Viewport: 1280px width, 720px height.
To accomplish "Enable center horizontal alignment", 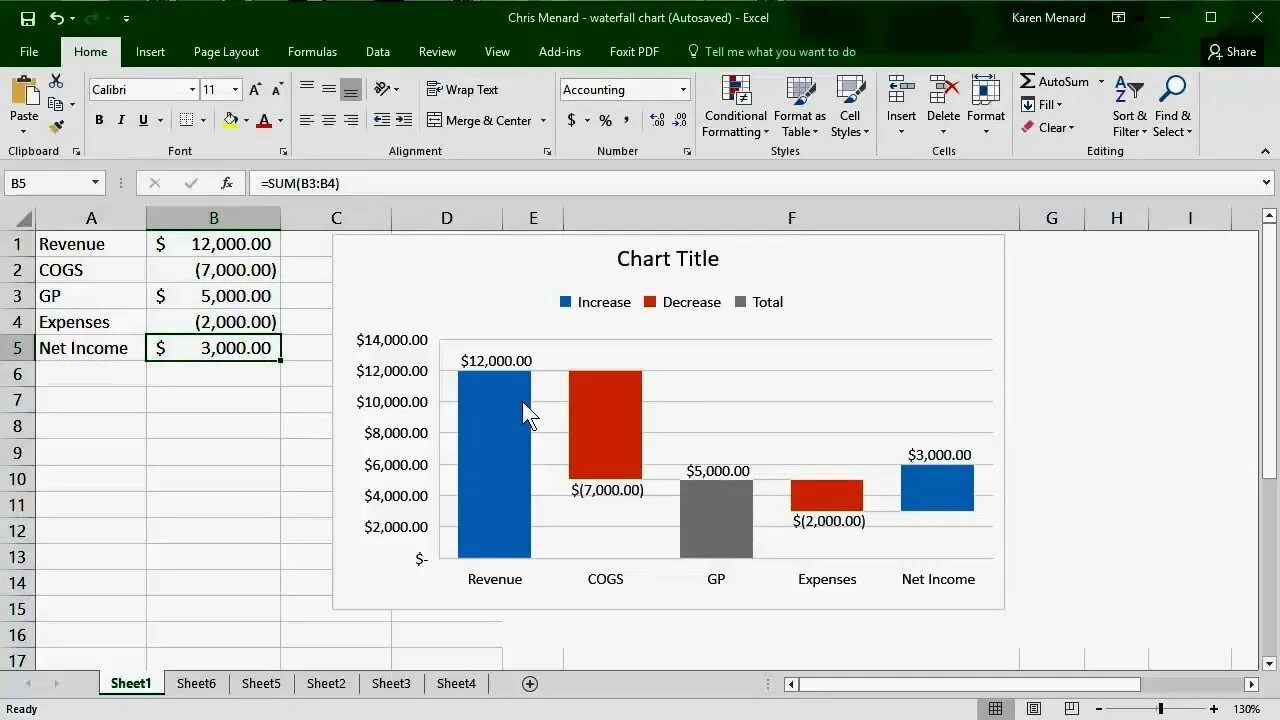I will click(x=329, y=120).
